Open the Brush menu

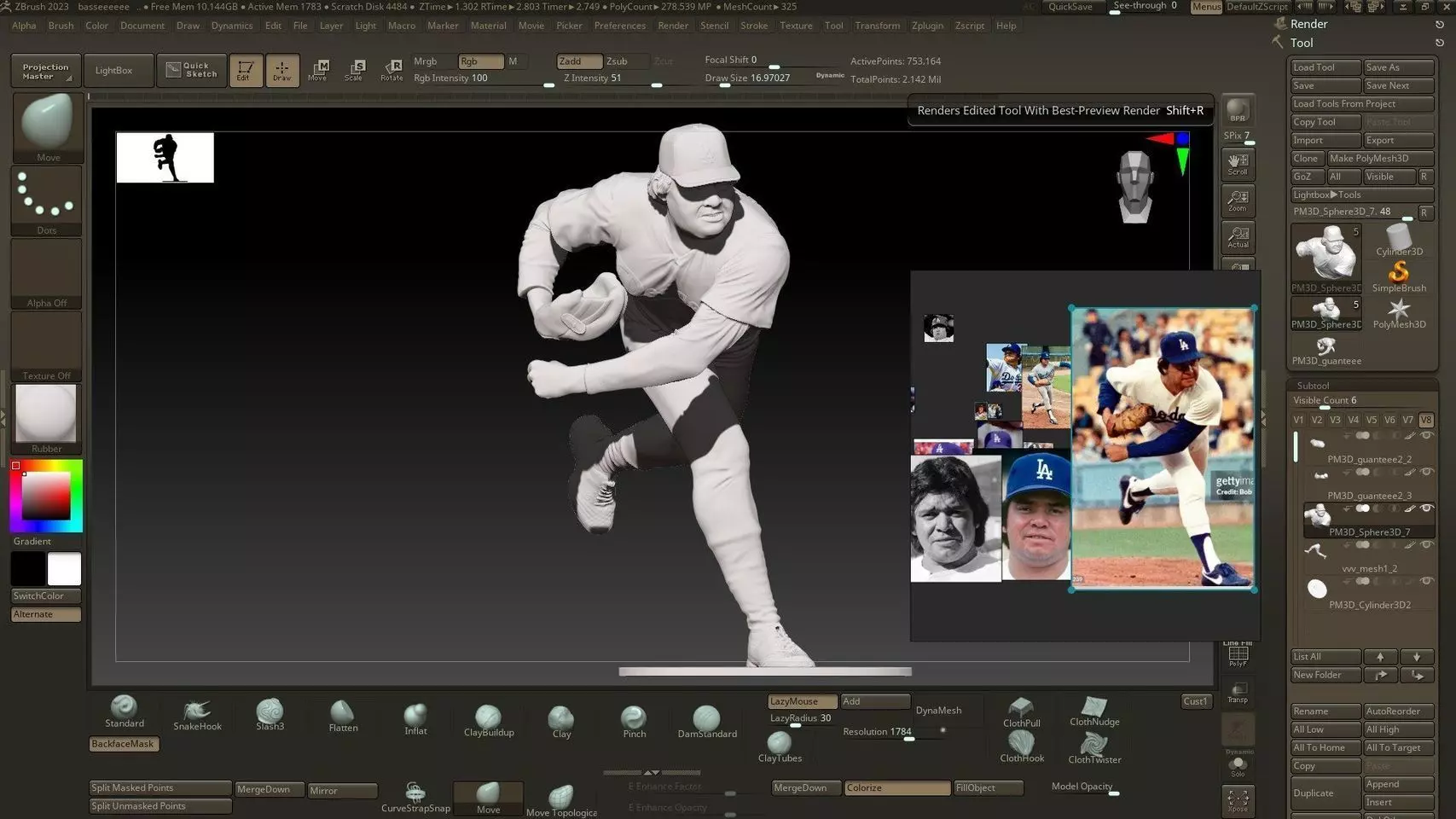61,26
